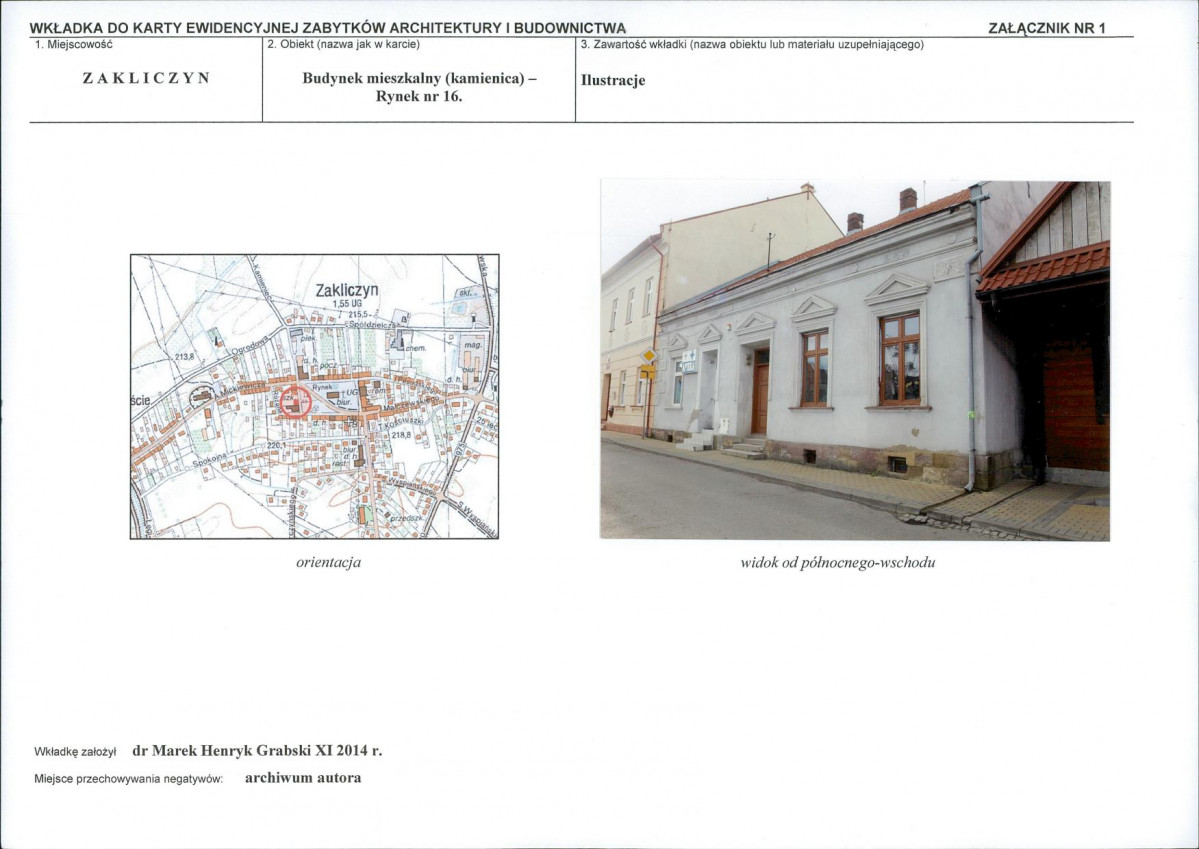Open the Zakliczyn orientation map image
This screenshot has width=1199, height=849.
314,396
